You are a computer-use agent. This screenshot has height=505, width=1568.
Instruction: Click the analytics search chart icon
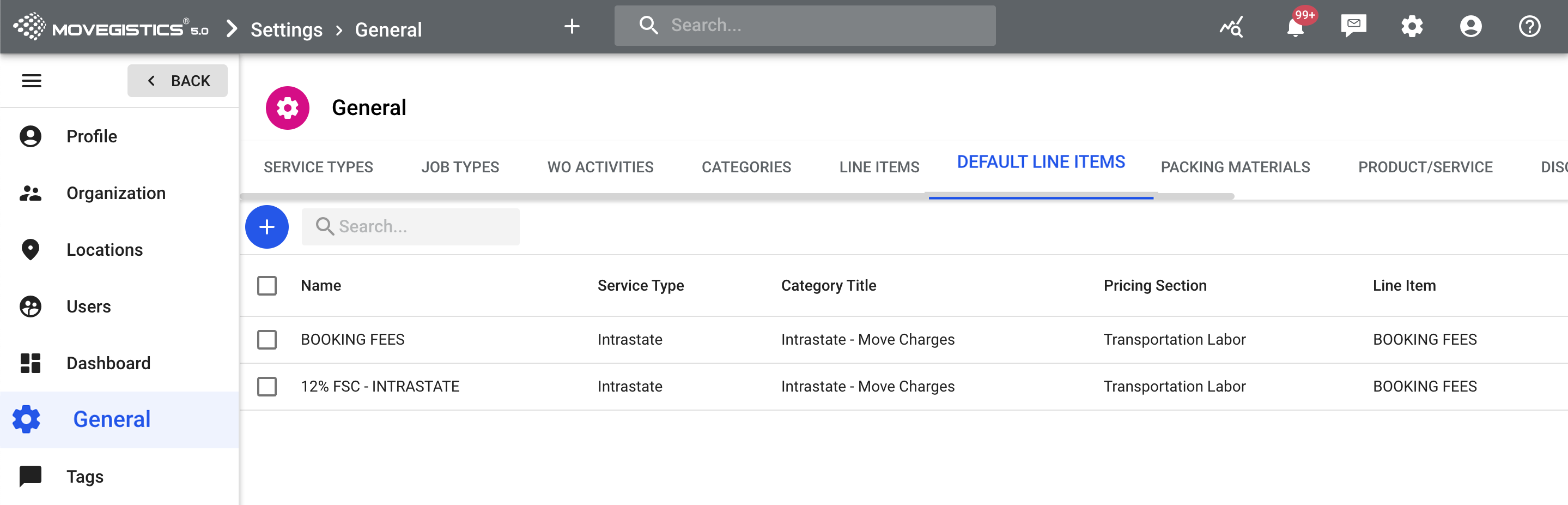[x=1231, y=27]
